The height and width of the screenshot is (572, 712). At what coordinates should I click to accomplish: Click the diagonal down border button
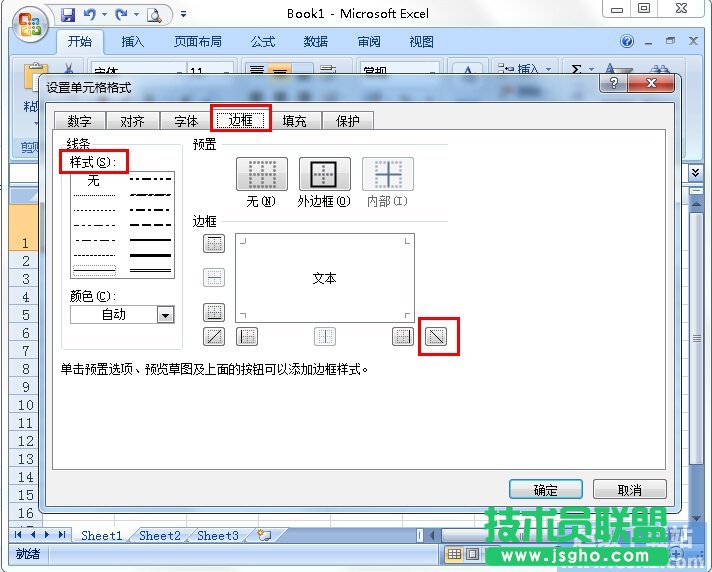434,337
